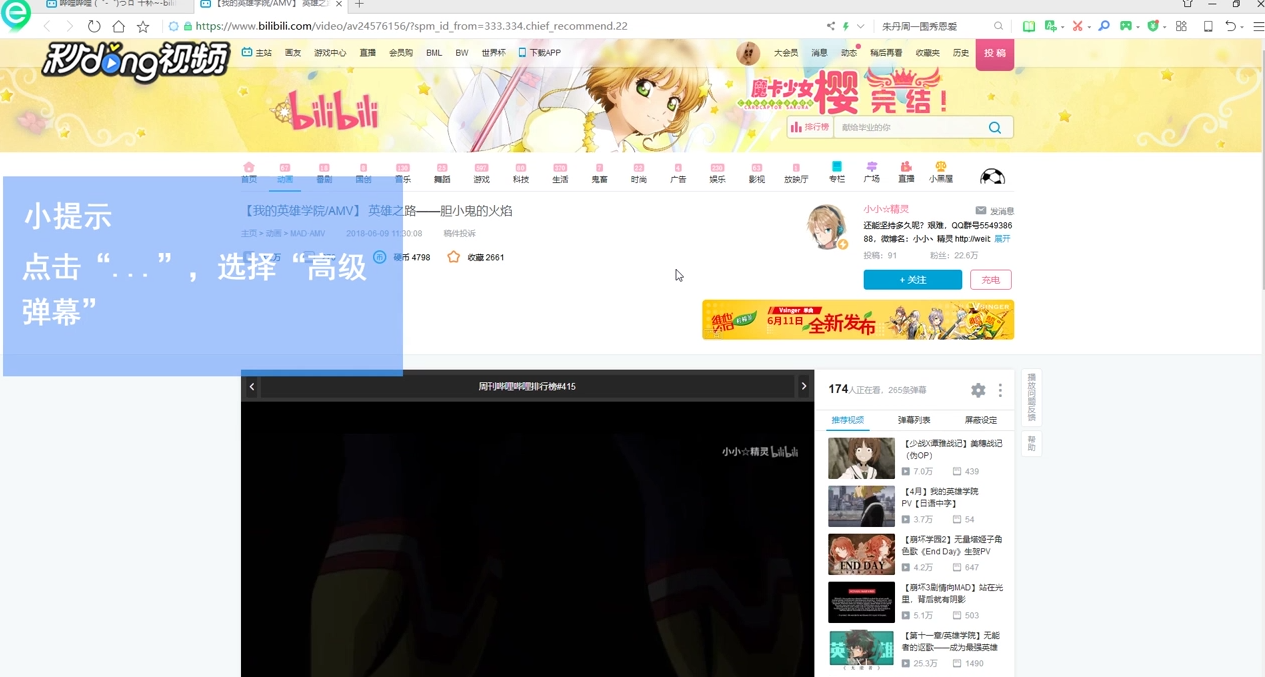
Task: Open the player settings gear icon
Action: coord(978,390)
